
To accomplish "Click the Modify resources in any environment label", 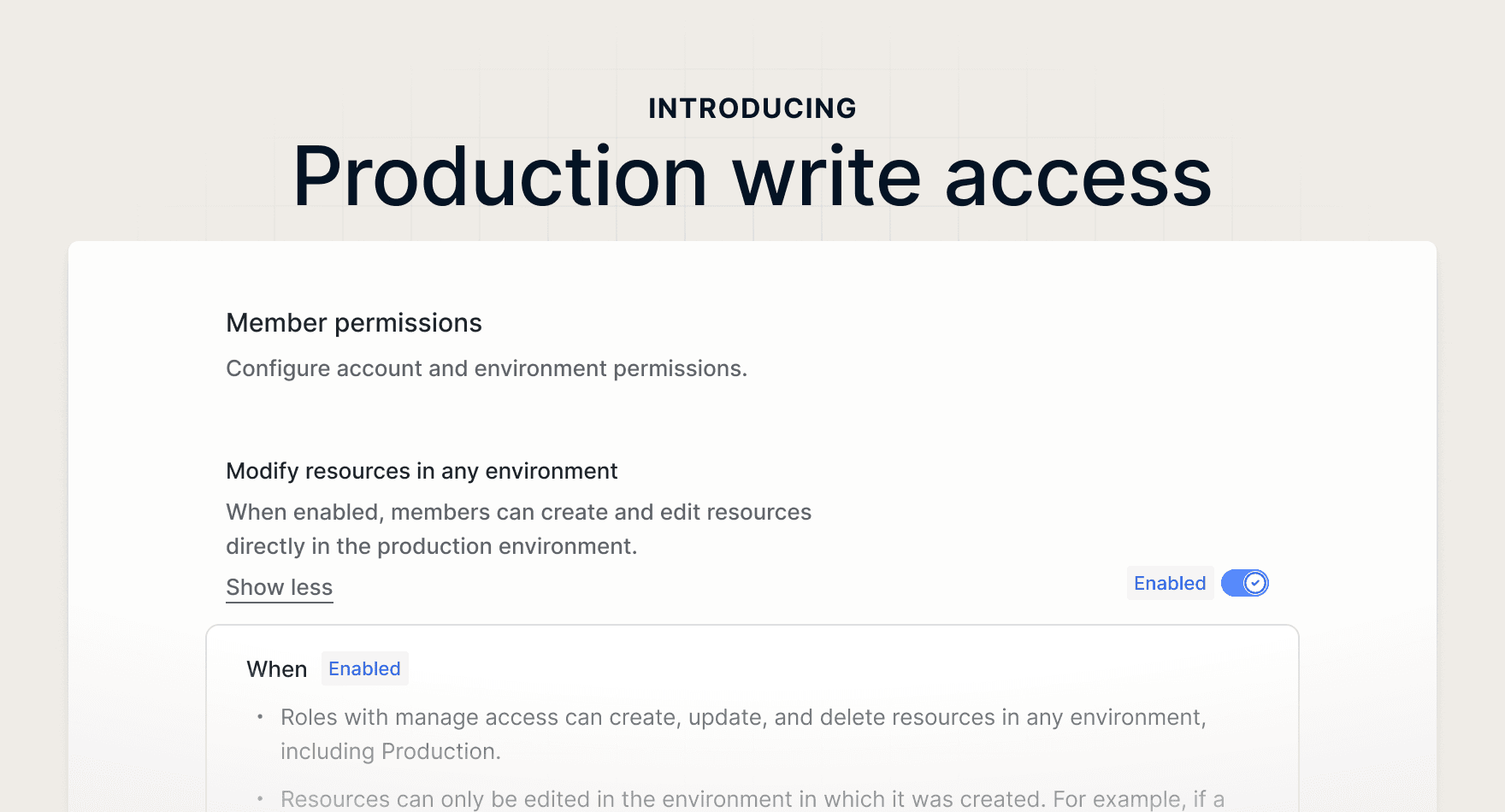I will pyautogui.click(x=422, y=471).
